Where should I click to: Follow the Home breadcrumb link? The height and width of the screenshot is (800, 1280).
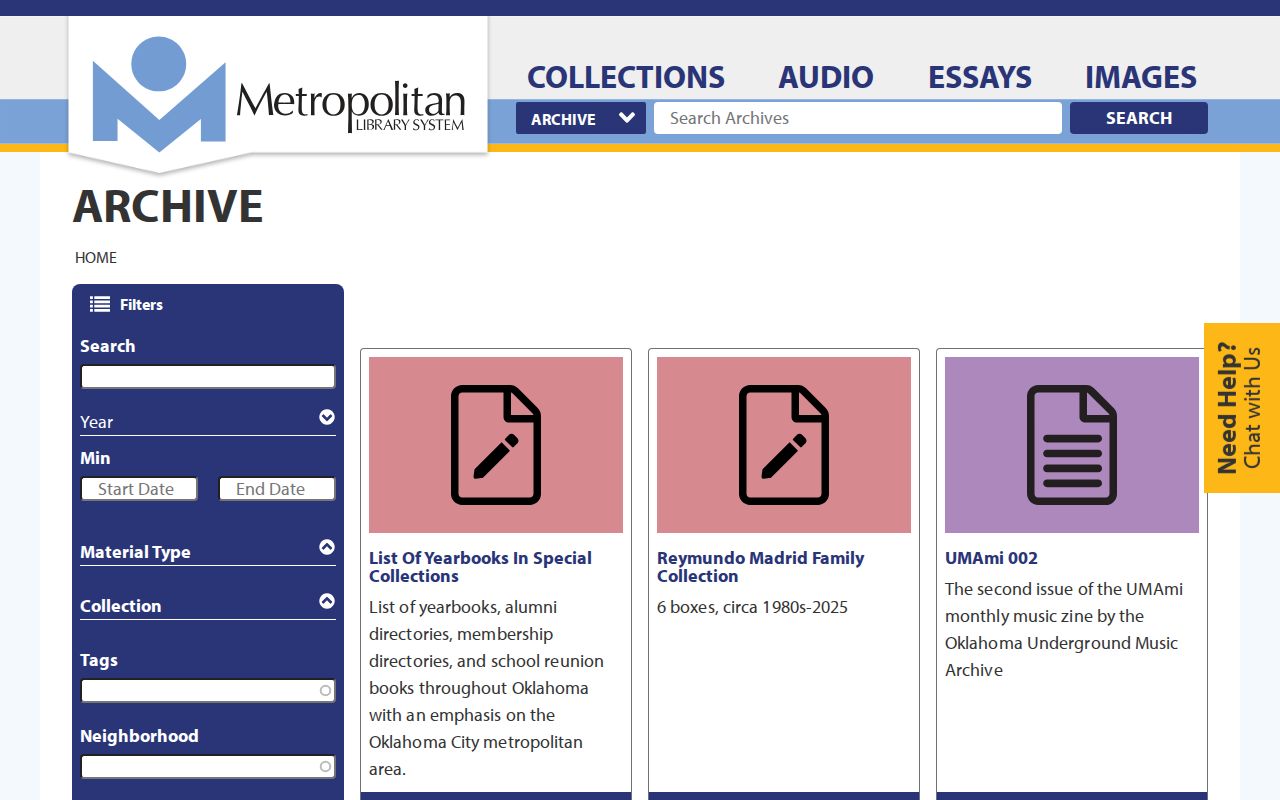[96, 258]
